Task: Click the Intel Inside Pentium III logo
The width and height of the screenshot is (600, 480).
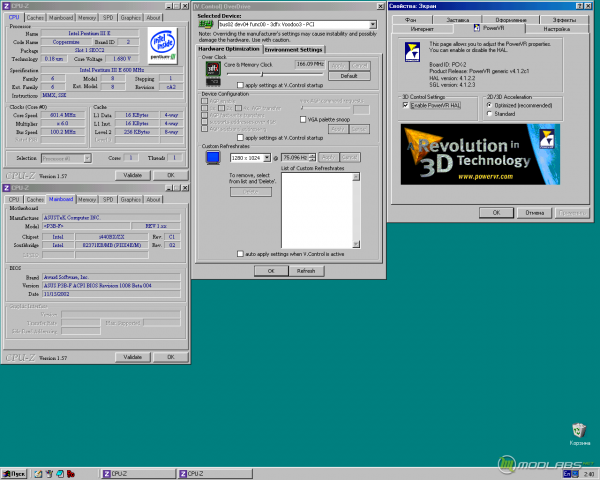Action: 163,46
